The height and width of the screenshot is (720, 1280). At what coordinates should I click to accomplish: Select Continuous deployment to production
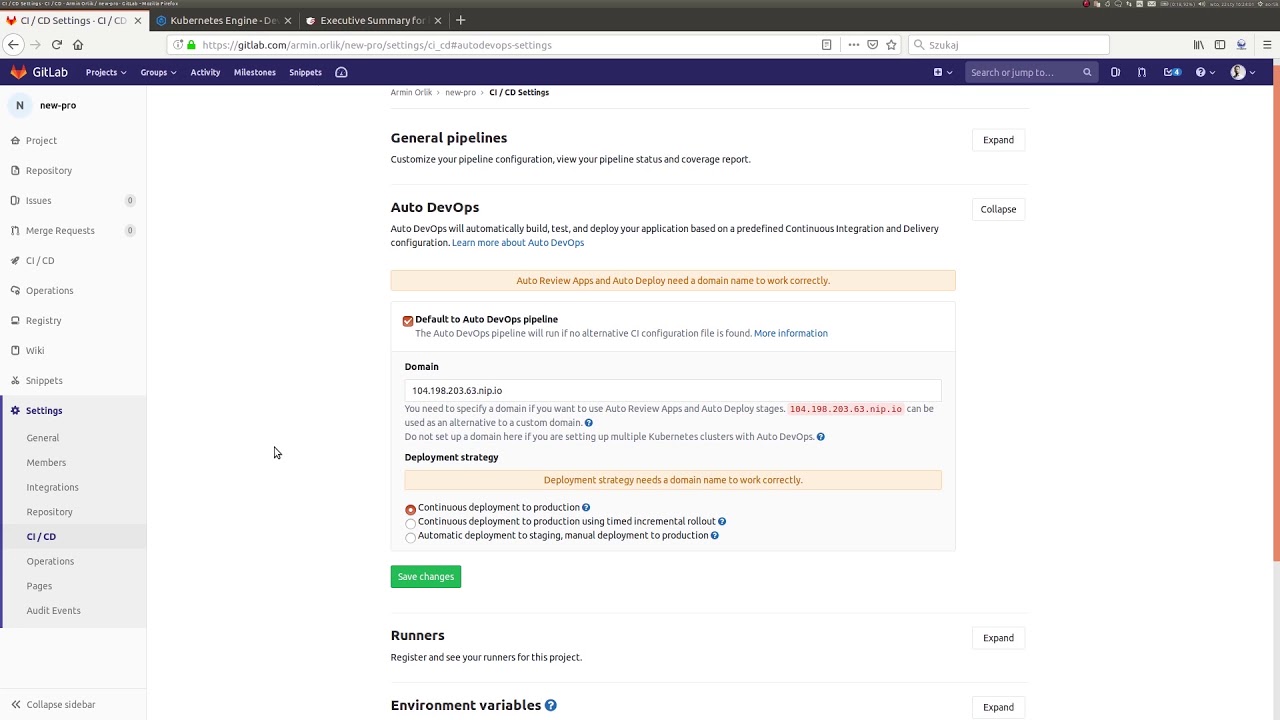click(410, 510)
